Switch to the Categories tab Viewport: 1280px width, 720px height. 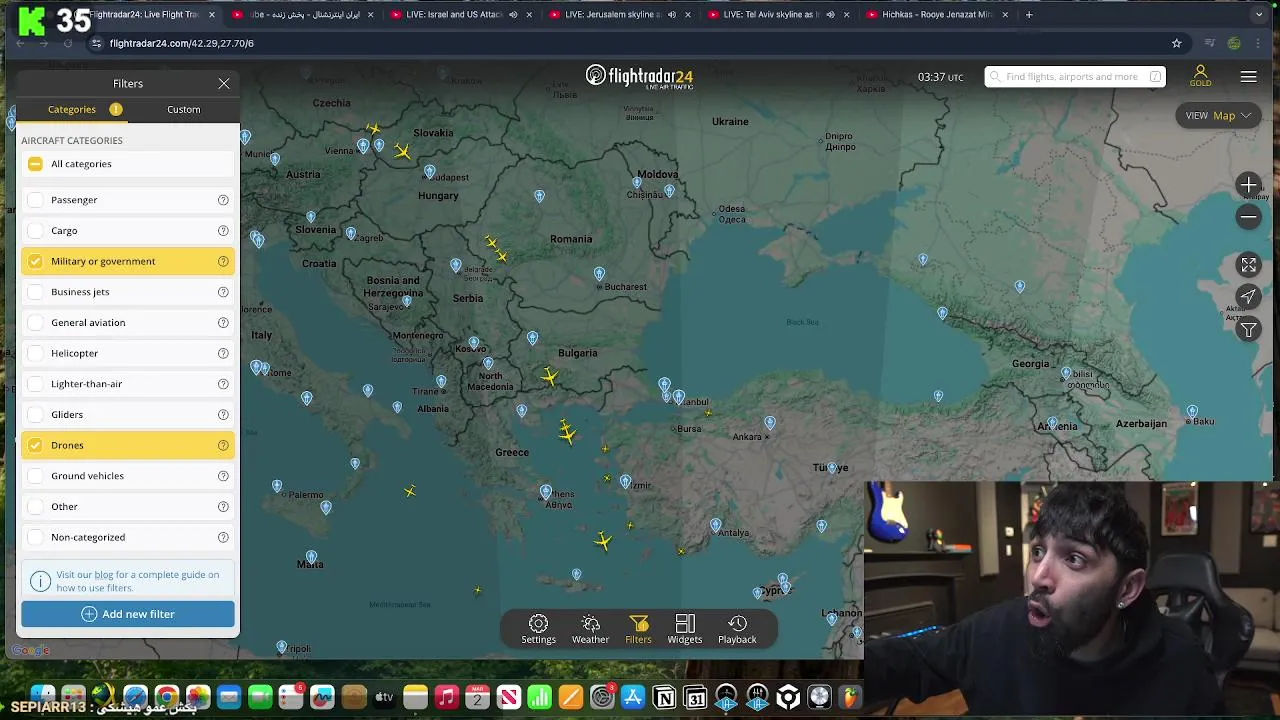[72, 109]
